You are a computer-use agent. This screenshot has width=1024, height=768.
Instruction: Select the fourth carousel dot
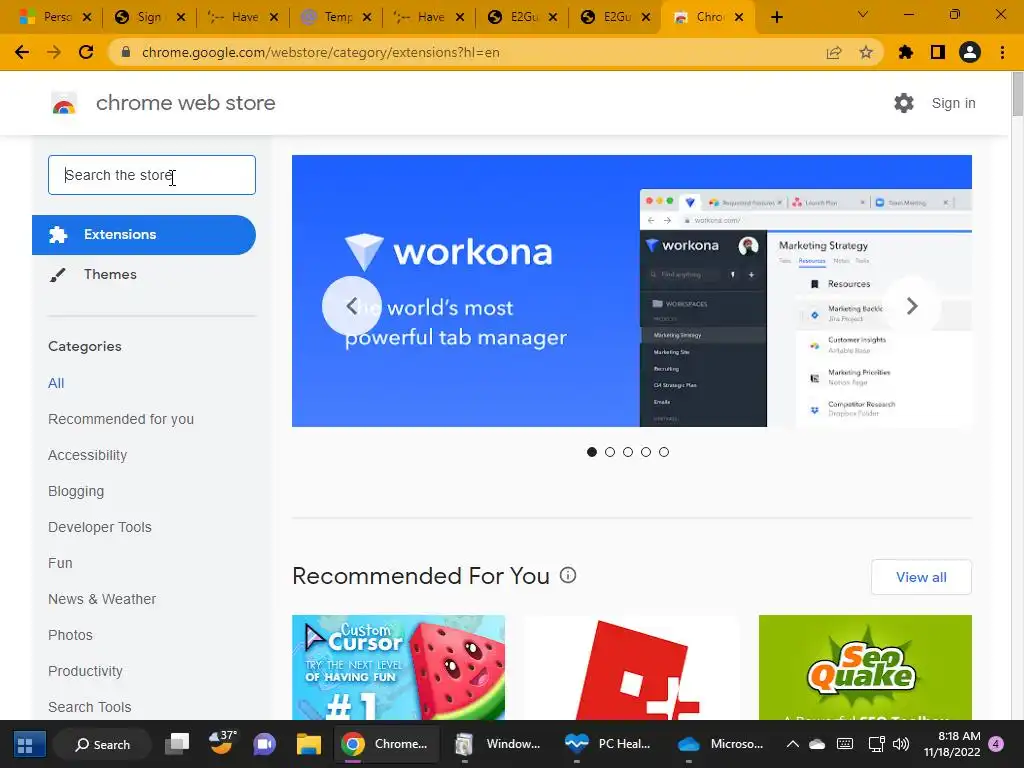pos(646,452)
